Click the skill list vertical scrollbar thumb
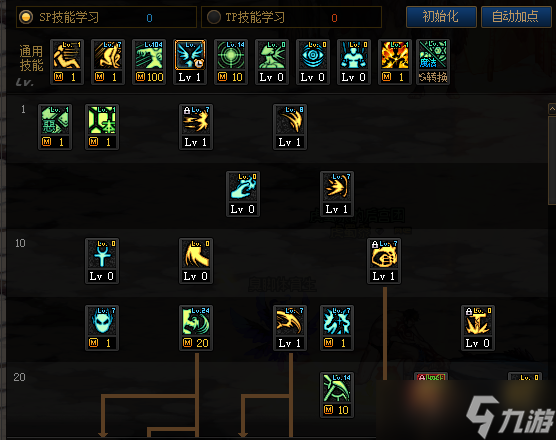Viewport: 556px width, 440px height. coord(552,160)
